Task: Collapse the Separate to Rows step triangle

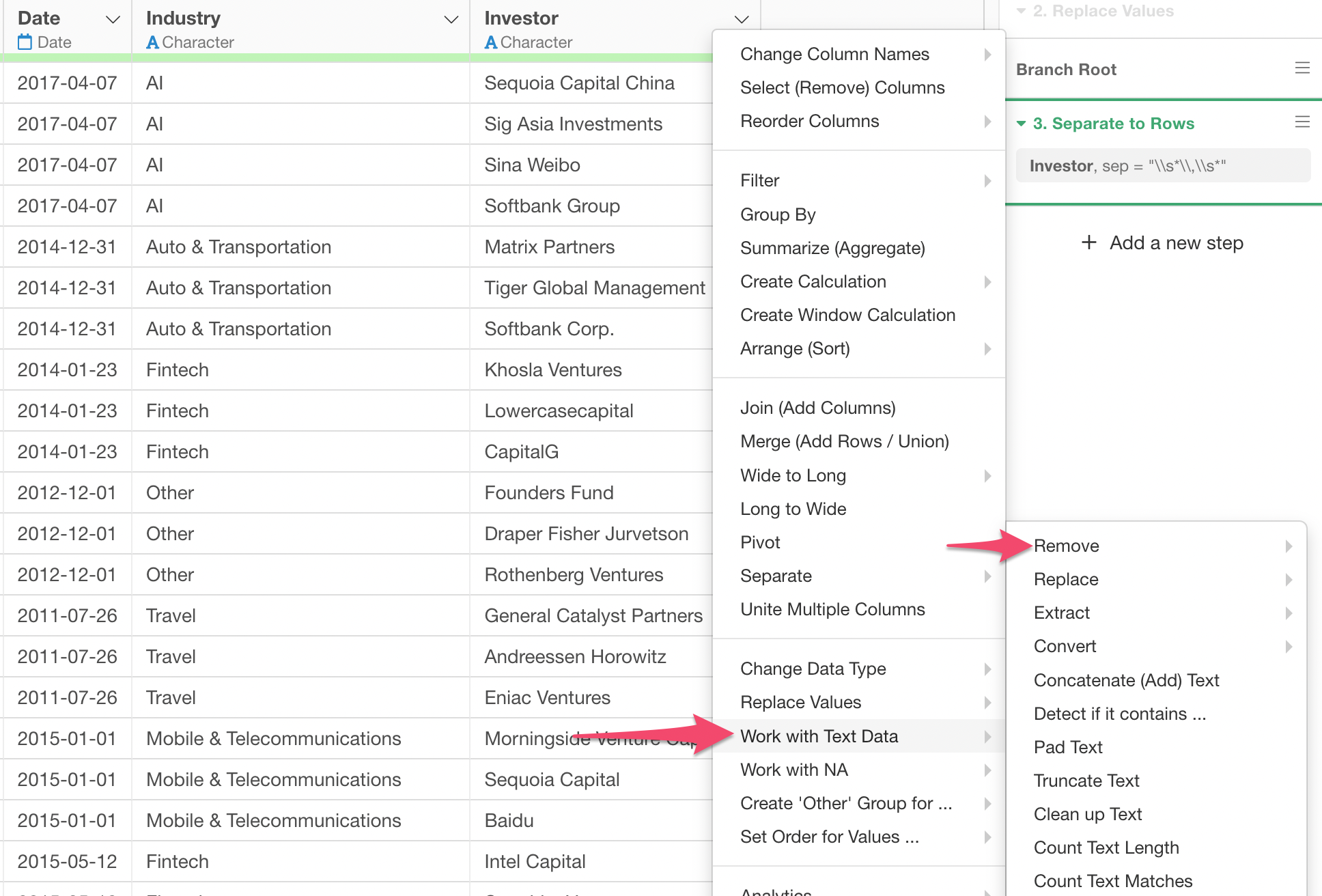Action: [1021, 124]
